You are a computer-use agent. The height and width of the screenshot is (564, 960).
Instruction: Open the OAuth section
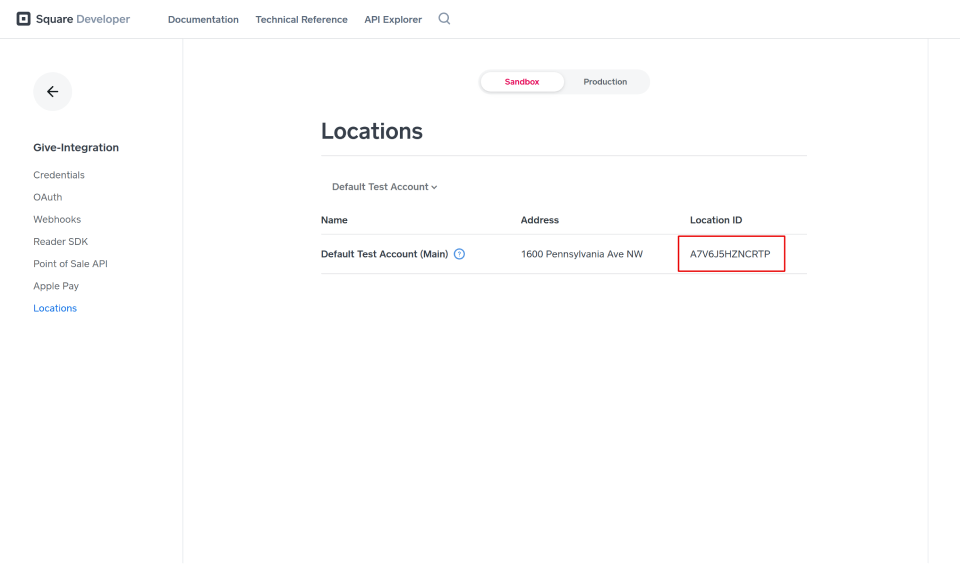(48, 197)
